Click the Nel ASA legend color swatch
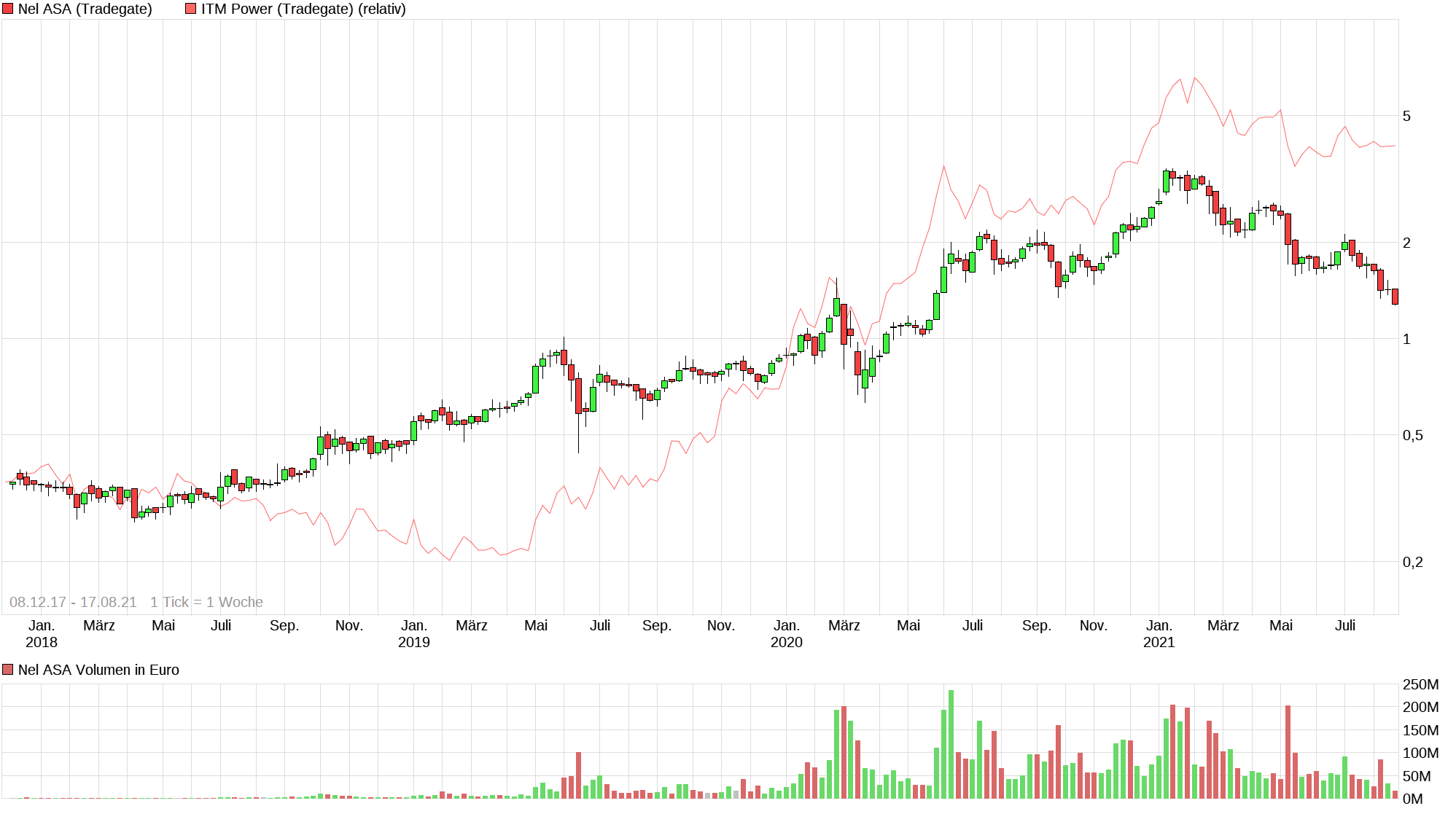The width and height of the screenshot is (1456, 814). [x=8, y=9]
